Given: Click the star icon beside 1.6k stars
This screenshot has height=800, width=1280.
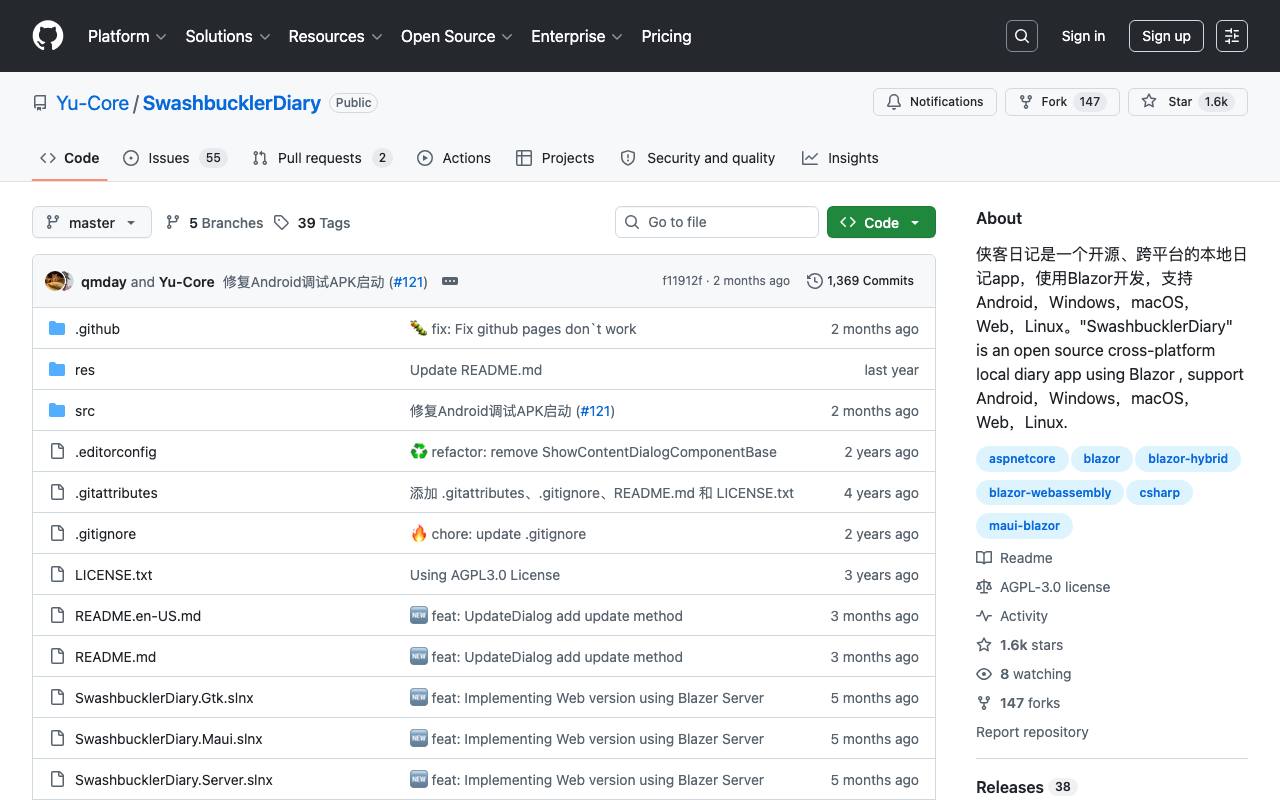Looking at the screenshot, I should click(984, 645).
